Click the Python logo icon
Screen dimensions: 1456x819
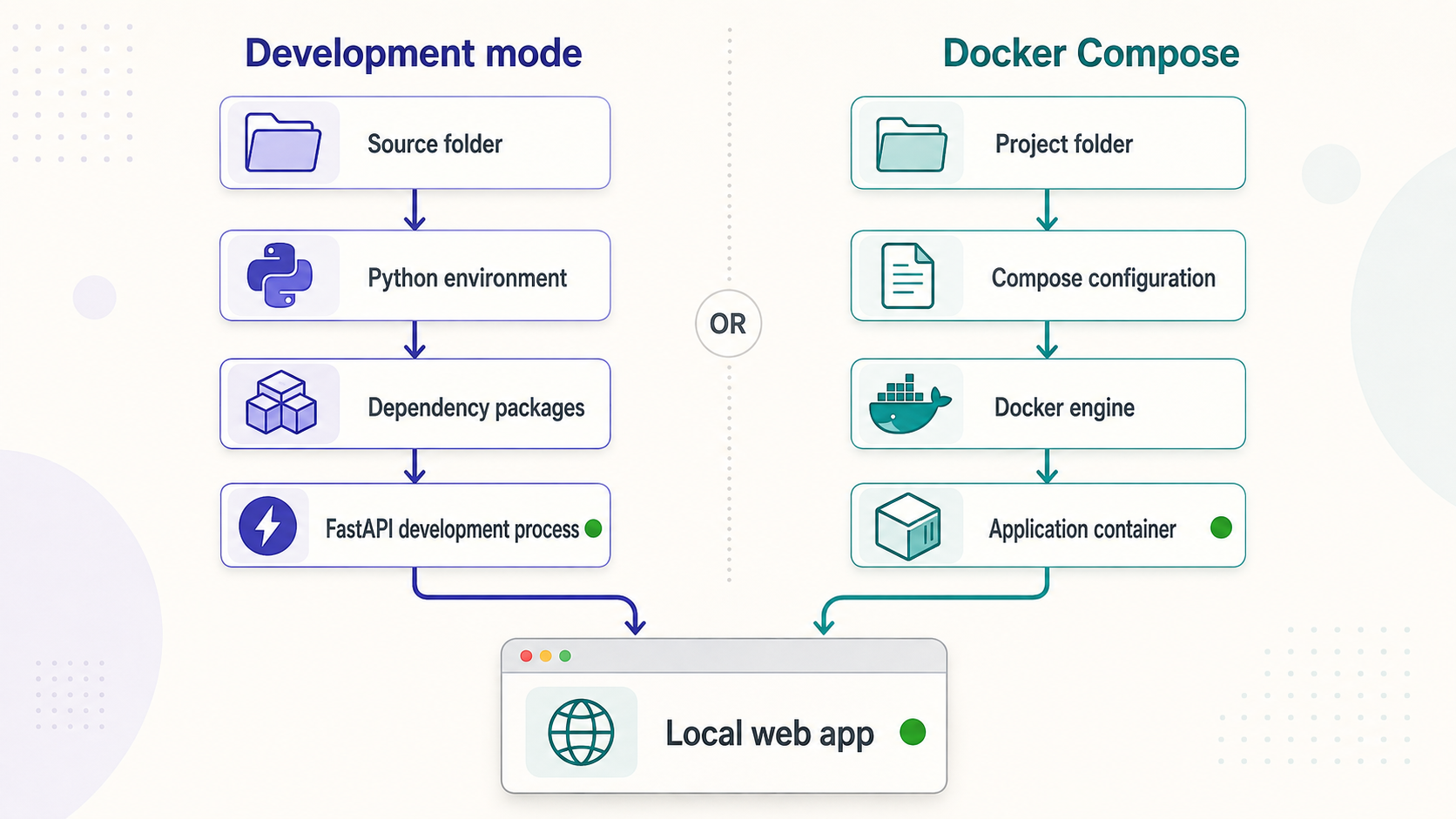(280, 275)
